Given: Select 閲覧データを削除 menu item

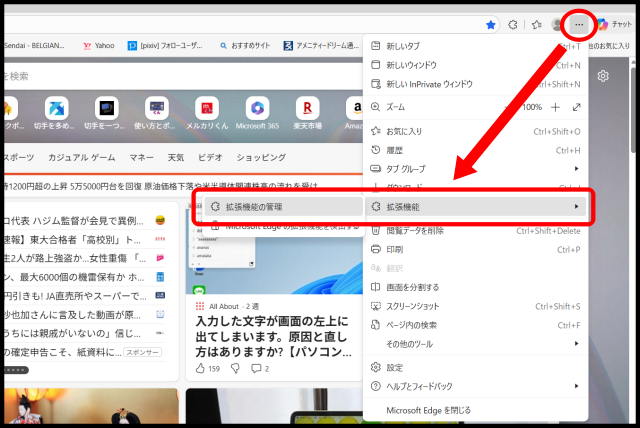Looking at the screenshot, I should click(x=476, y=231).
